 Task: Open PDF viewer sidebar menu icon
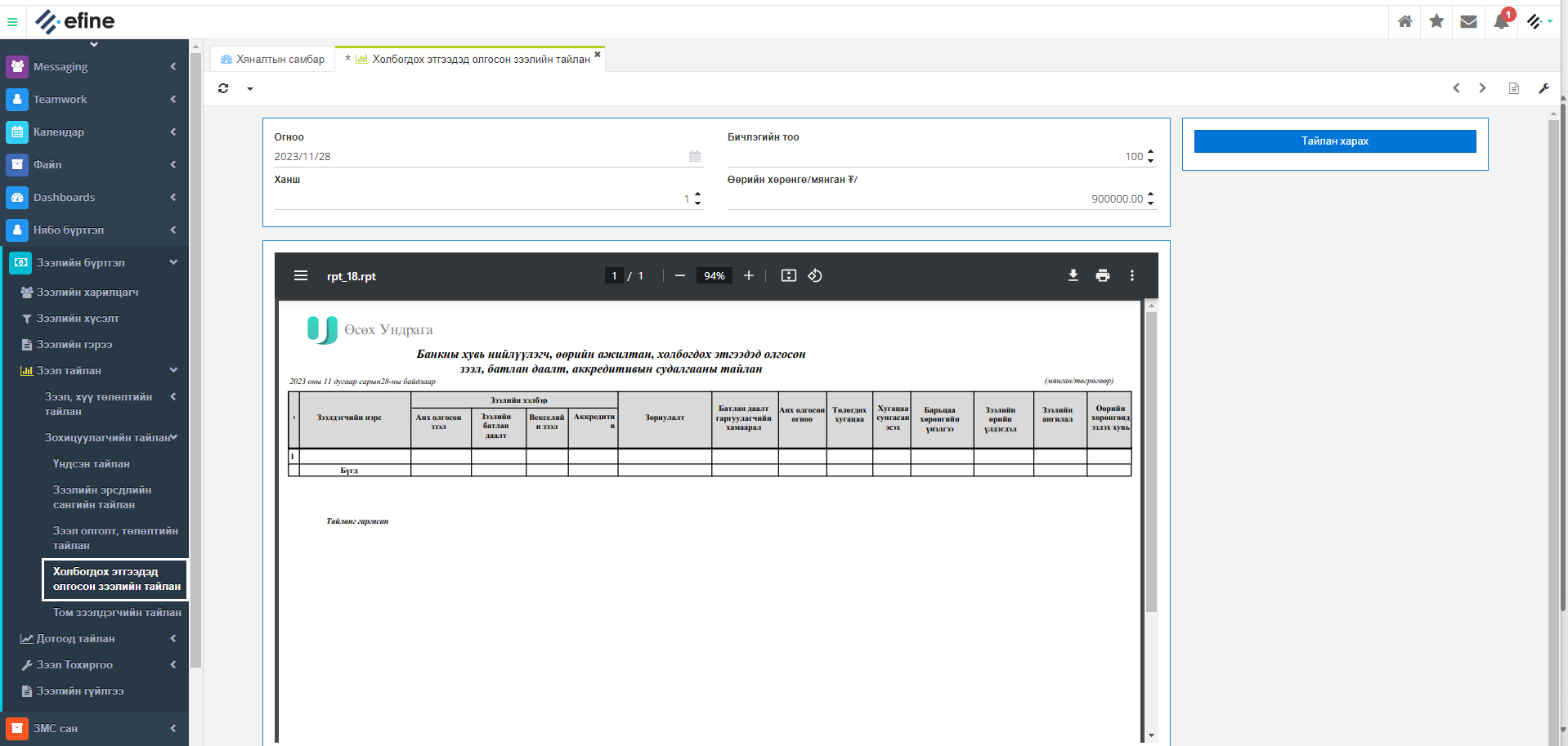click(301, 276)
